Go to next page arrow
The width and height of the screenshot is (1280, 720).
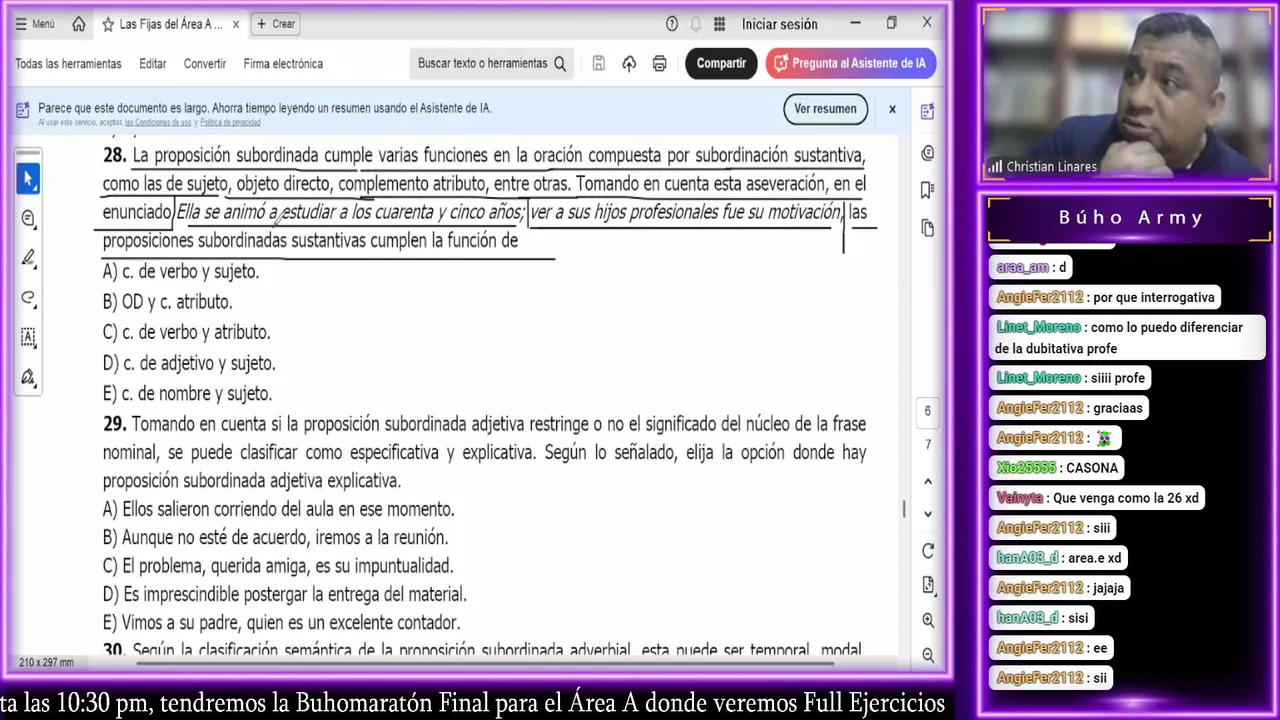[x=927, y=514]
